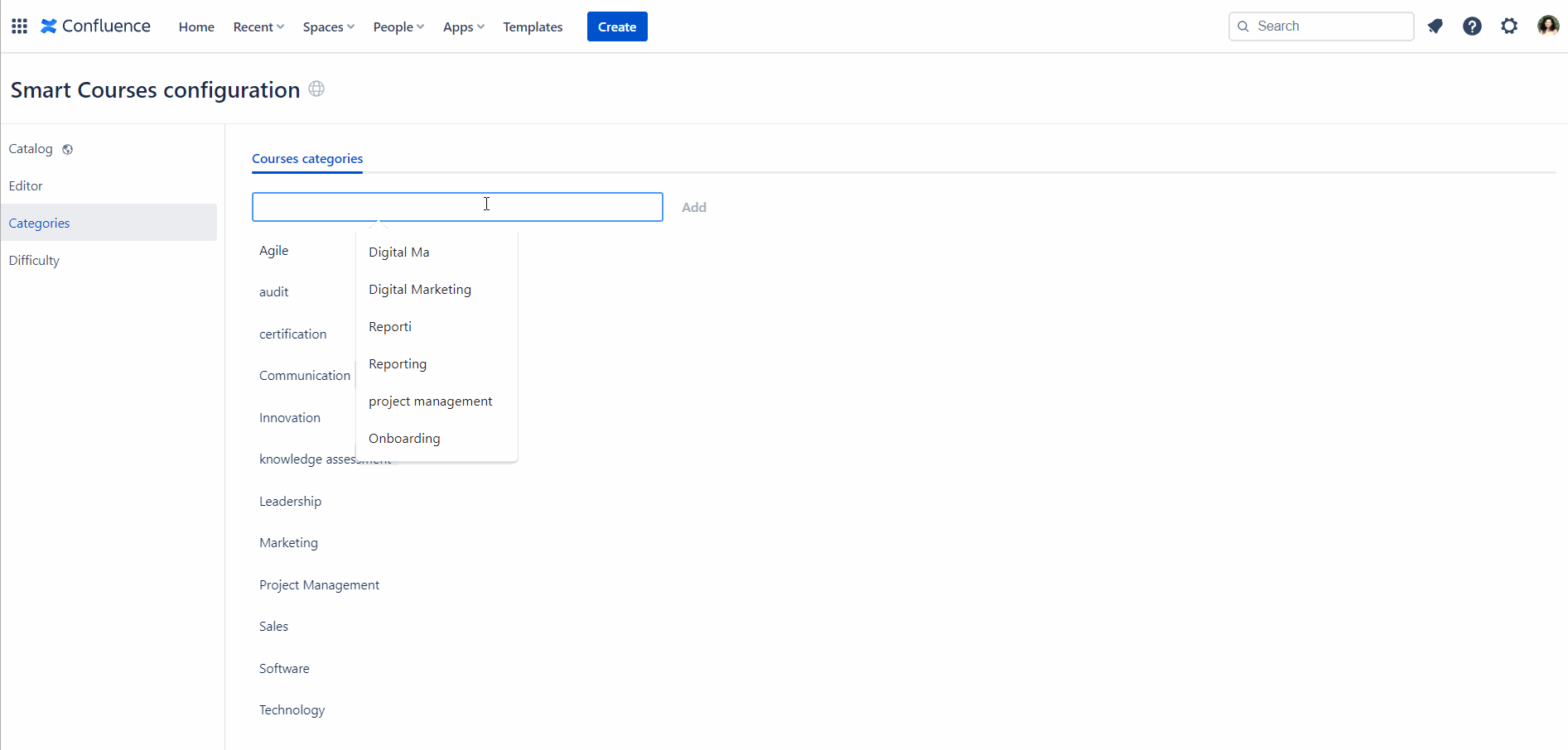The image size is (1568, 750).
Task: Open the user profile avatar
Action: 1547,26
